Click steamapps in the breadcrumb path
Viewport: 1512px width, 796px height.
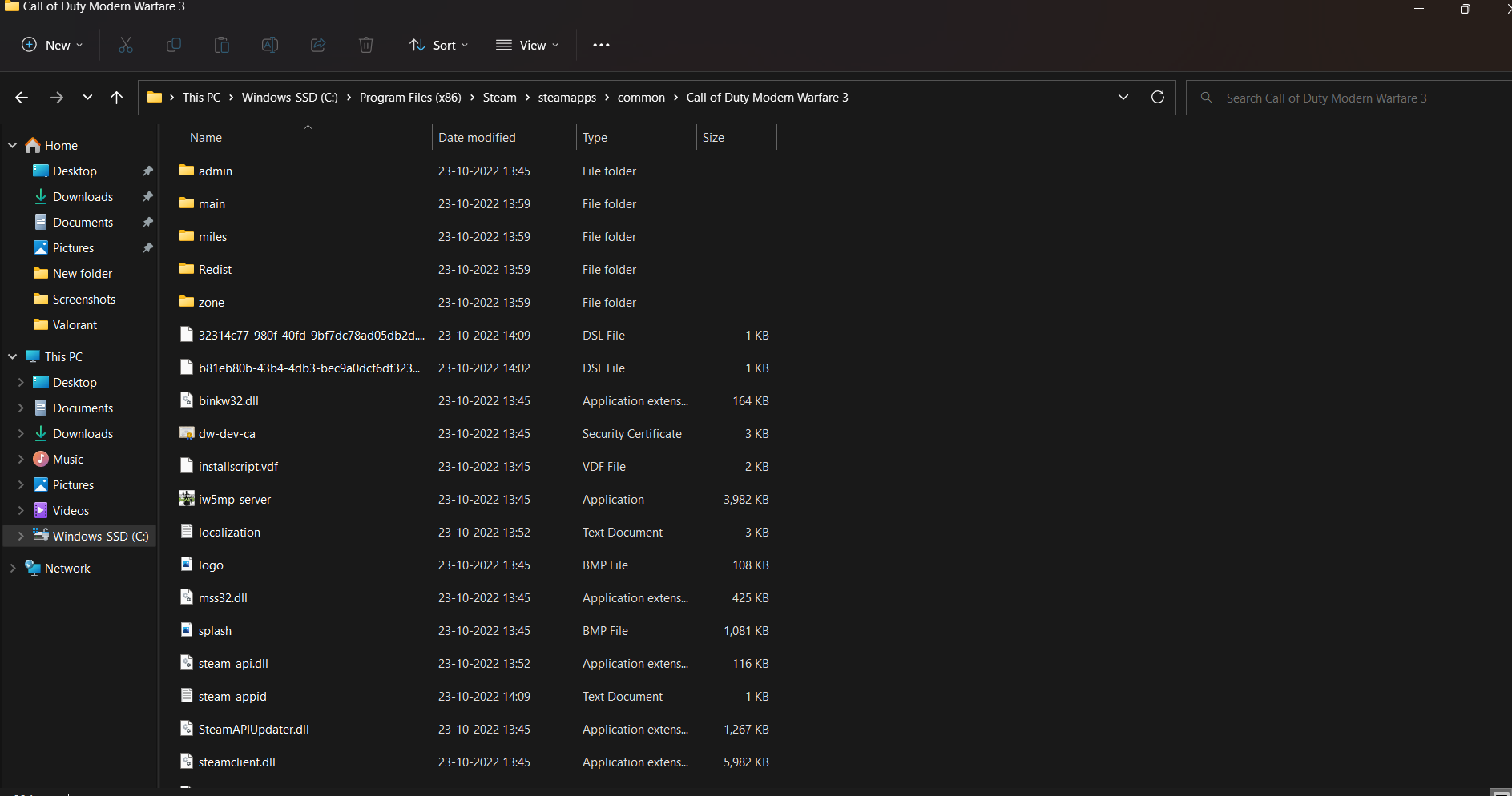click(x=567, y=98)
